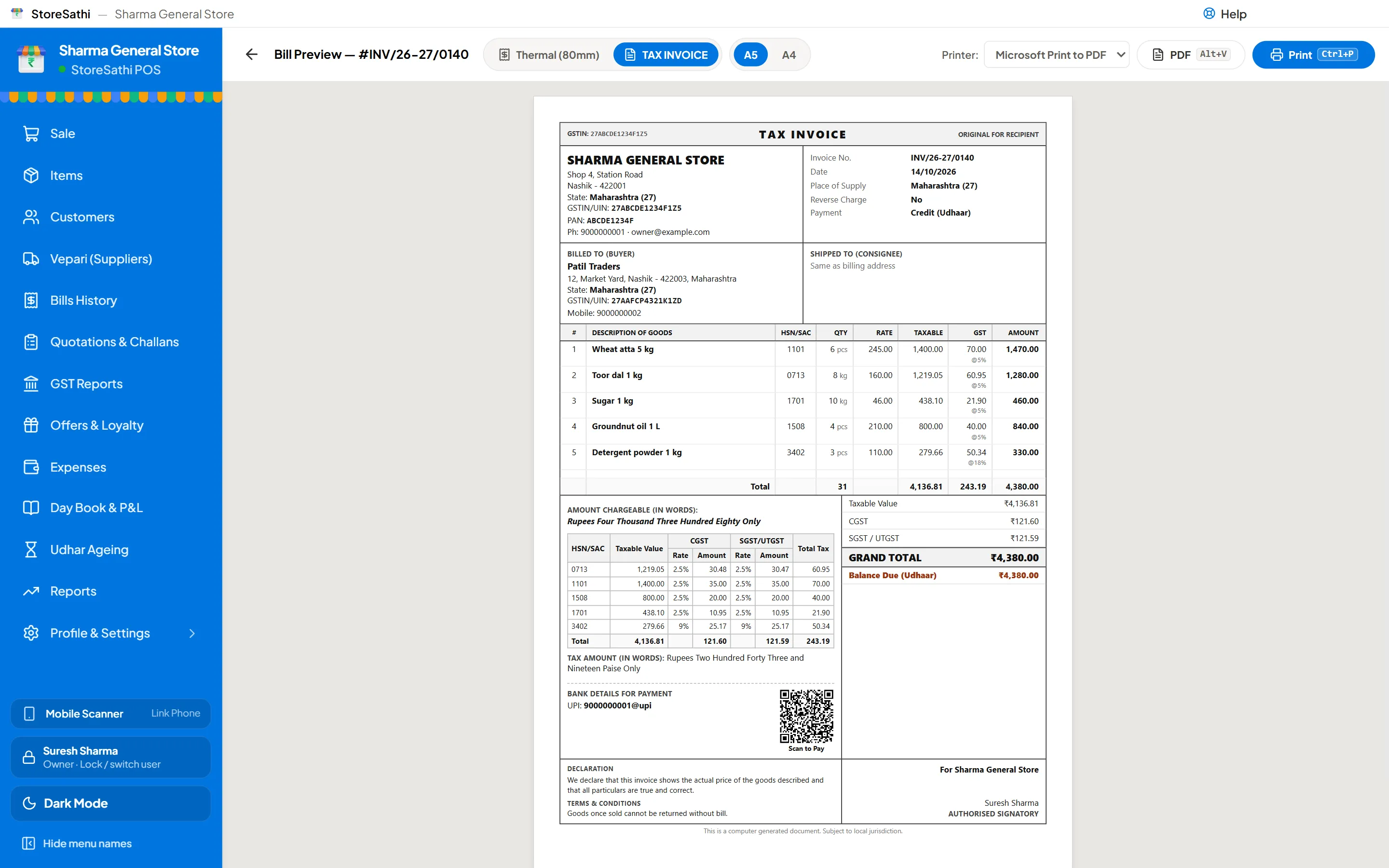Lock or switch user Suresh Sharma
This screenshot has width=1389, height=868.
(x=111, y=757)
